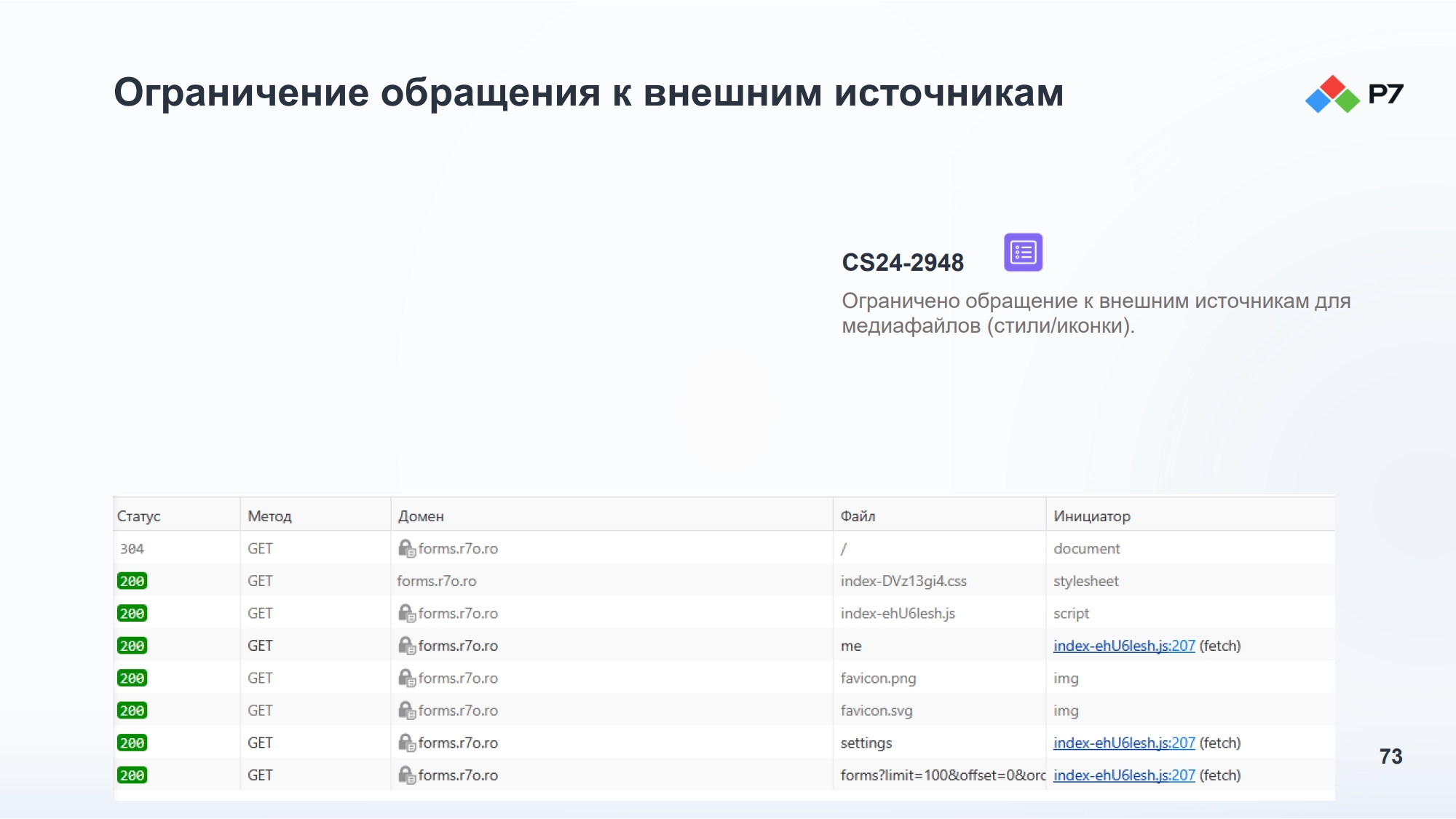
Task: Click lock icon in favicon.svg row
Action: coord(406,710)
